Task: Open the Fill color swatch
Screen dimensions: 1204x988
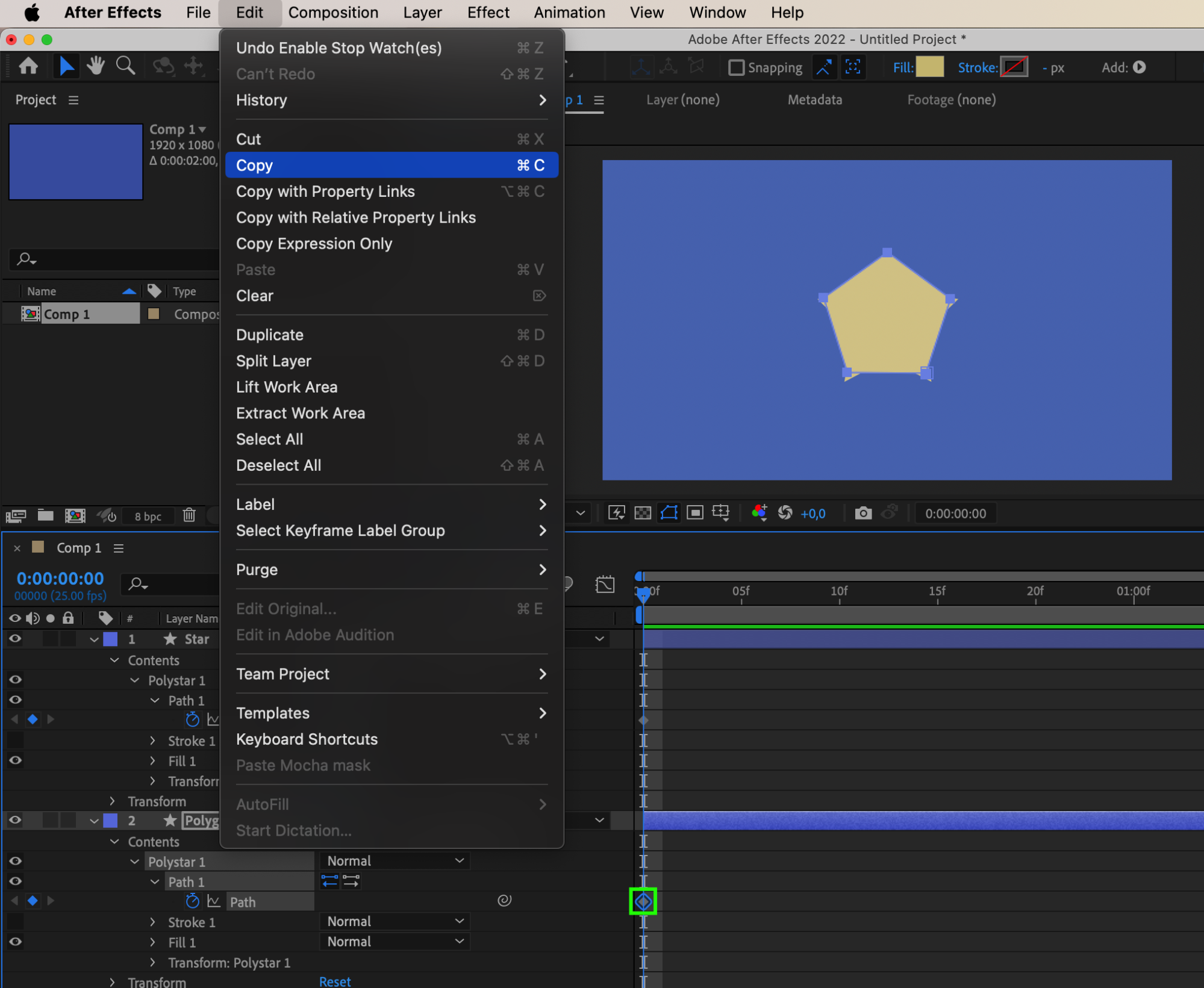Action: point(929,67)
